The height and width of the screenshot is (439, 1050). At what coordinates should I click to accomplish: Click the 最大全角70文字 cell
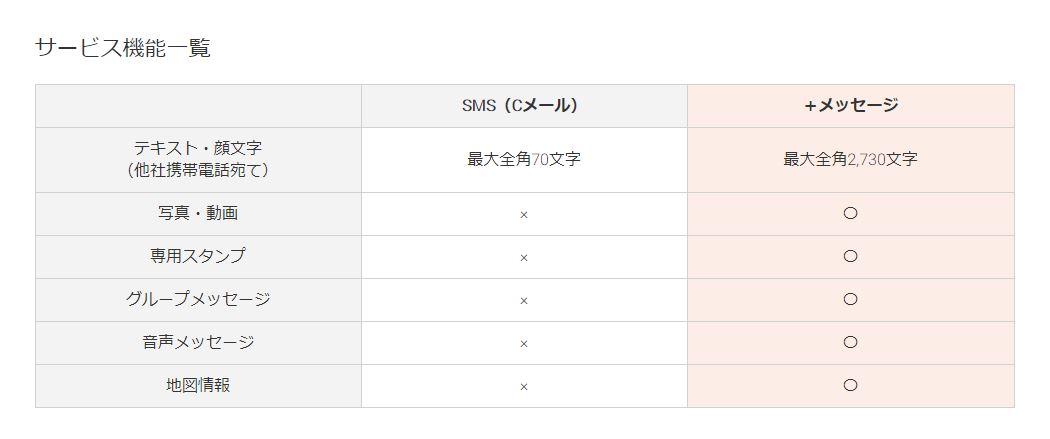click(x=524, y=159)
